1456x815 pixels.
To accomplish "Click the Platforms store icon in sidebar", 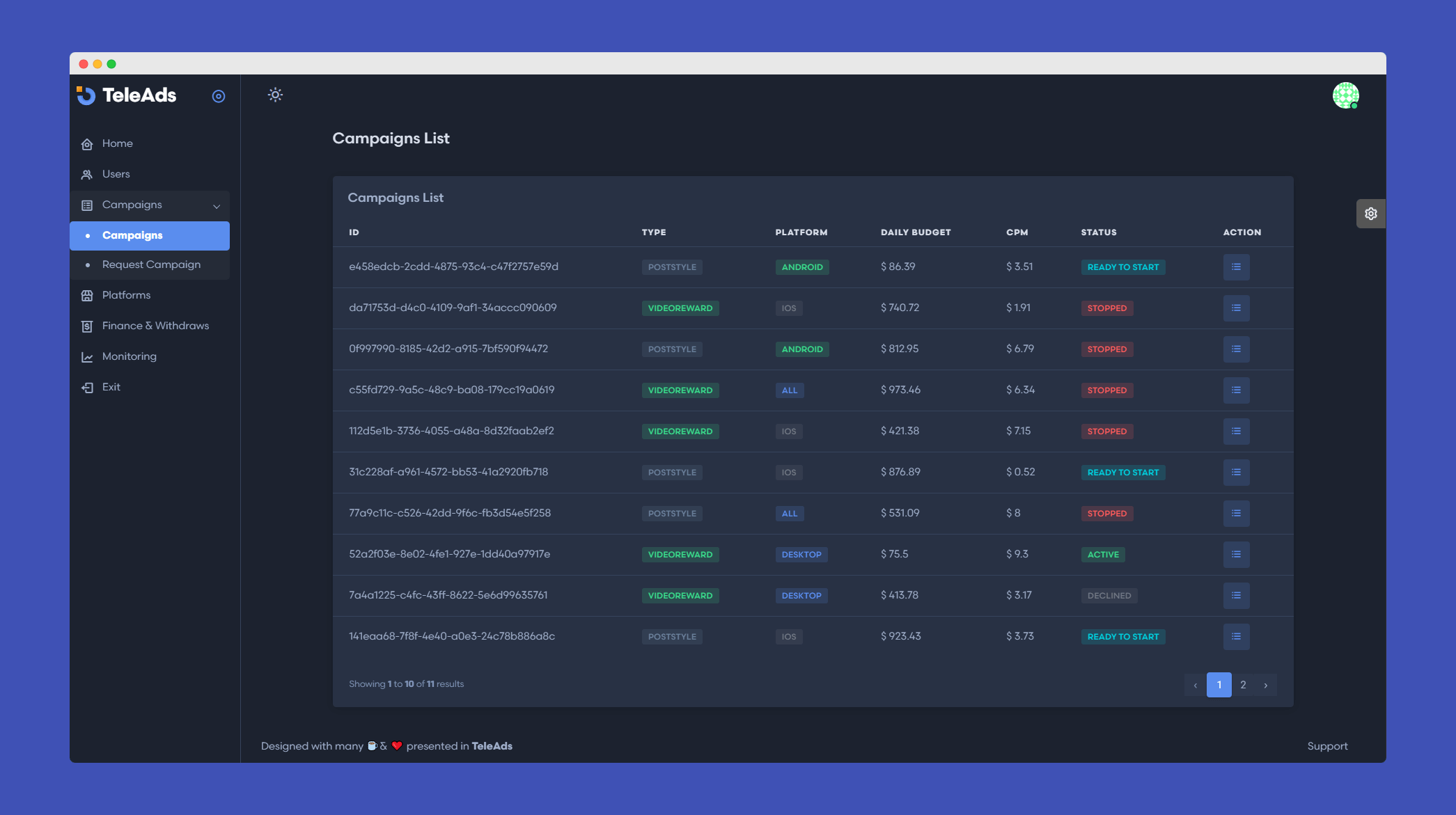I will 87,296.
